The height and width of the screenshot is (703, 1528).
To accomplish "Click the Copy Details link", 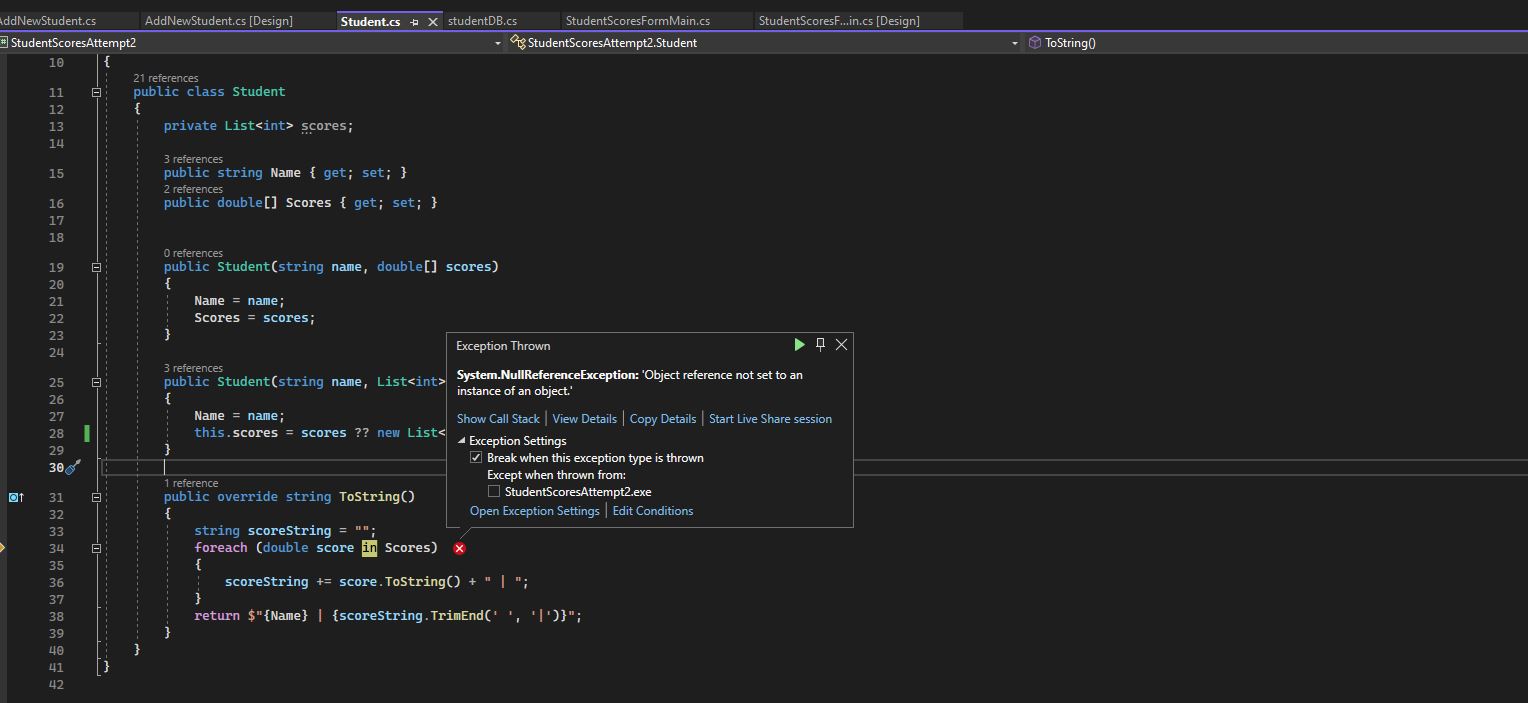I will pyautogui.click(x=662, y=419).
